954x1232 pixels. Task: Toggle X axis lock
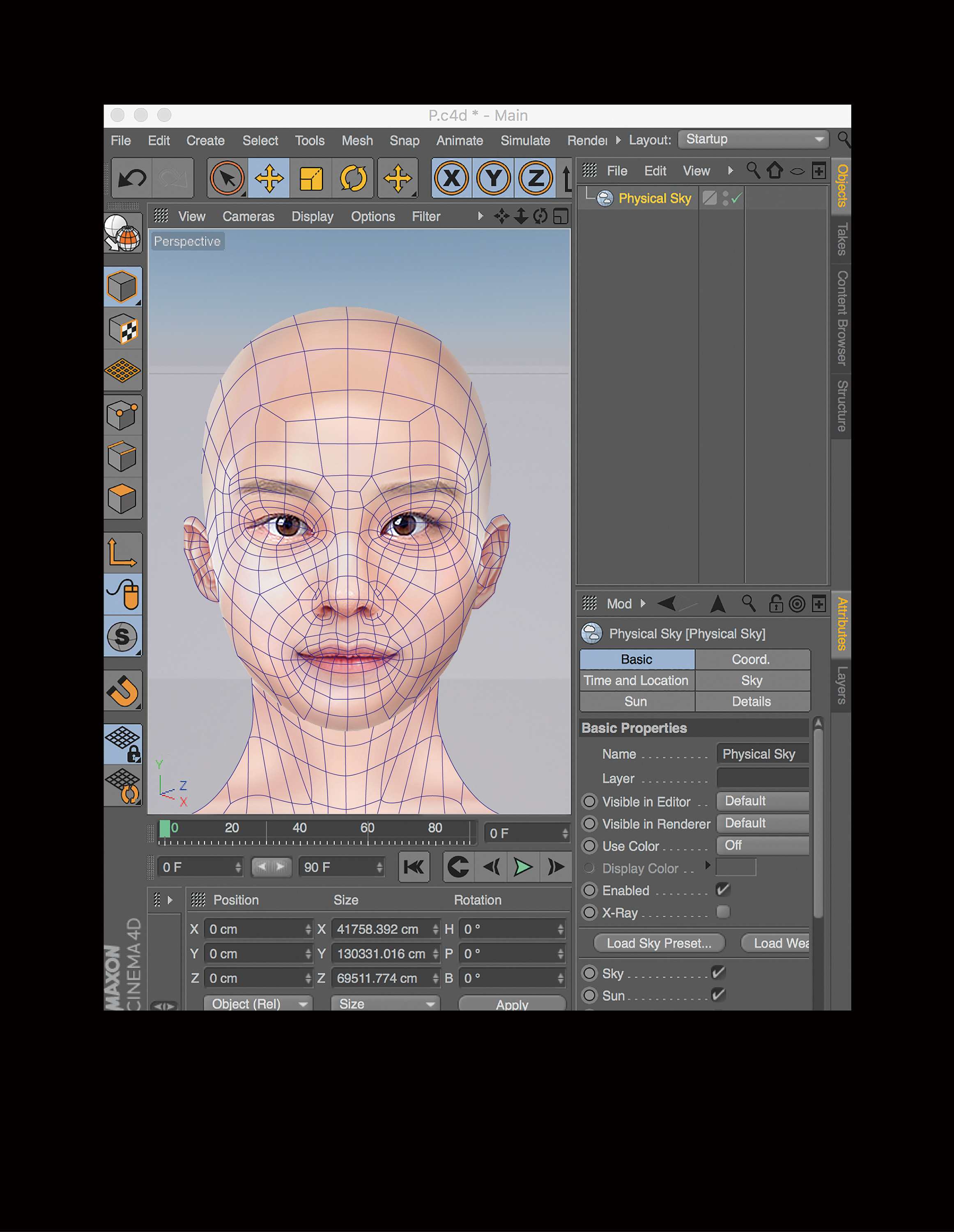click(x=452, y=179)
